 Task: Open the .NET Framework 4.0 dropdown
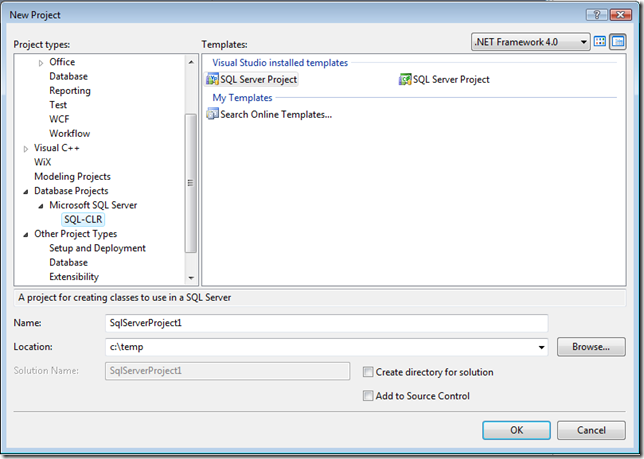click(x=530, y=42)
